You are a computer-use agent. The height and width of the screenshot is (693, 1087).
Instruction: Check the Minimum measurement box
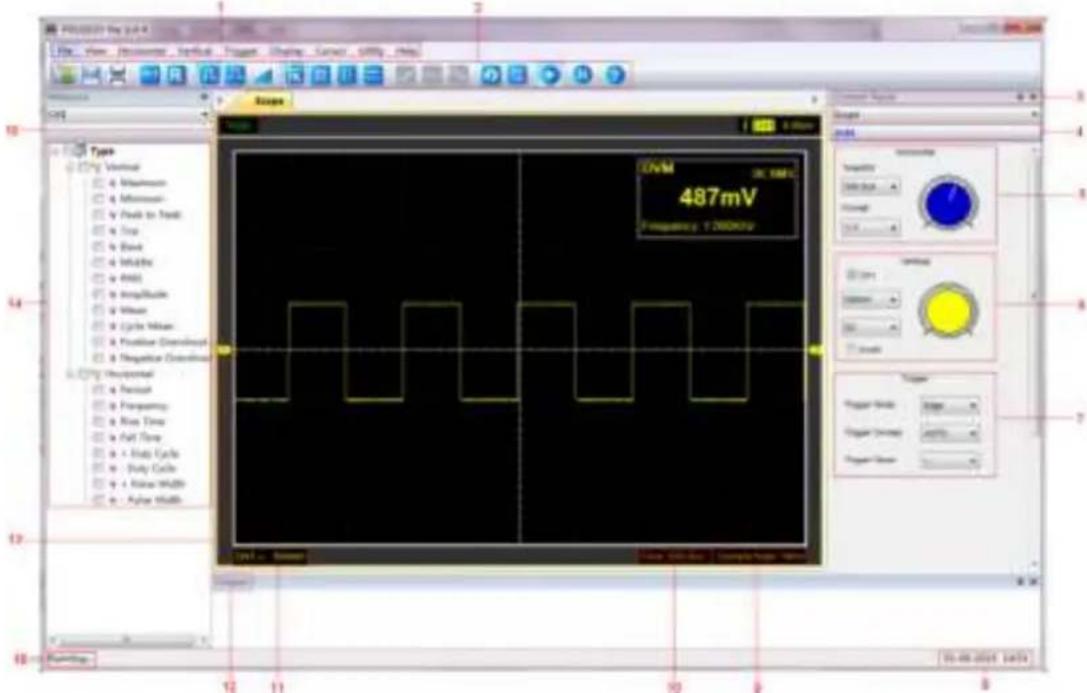pos(98,199)
